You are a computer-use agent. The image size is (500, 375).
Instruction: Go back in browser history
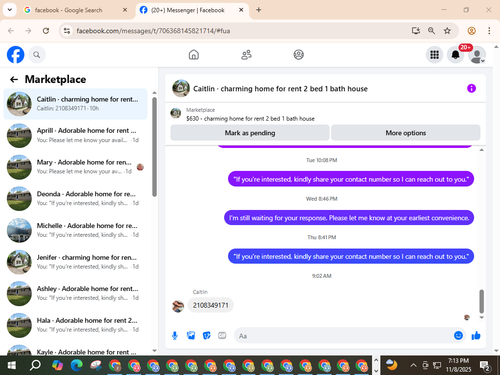(x=11, y=31)
